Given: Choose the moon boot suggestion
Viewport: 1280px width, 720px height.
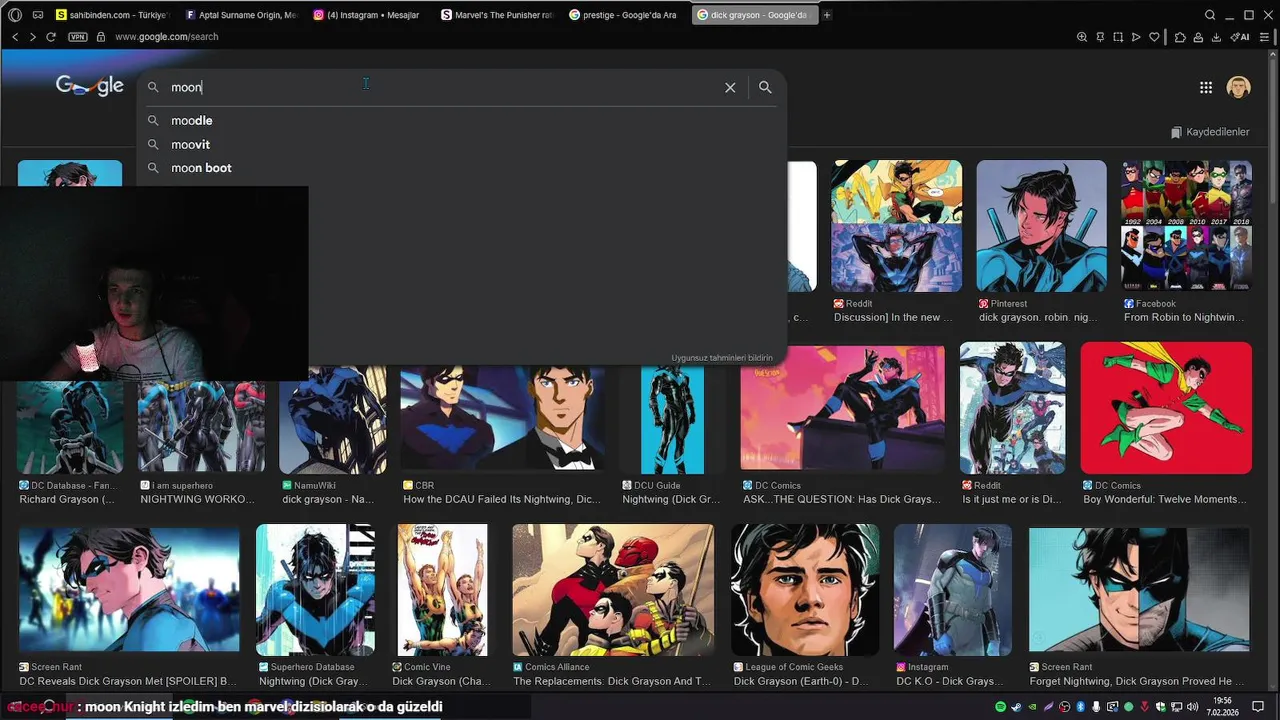Looking at the screenshot, I should click(x=461, y=168).
